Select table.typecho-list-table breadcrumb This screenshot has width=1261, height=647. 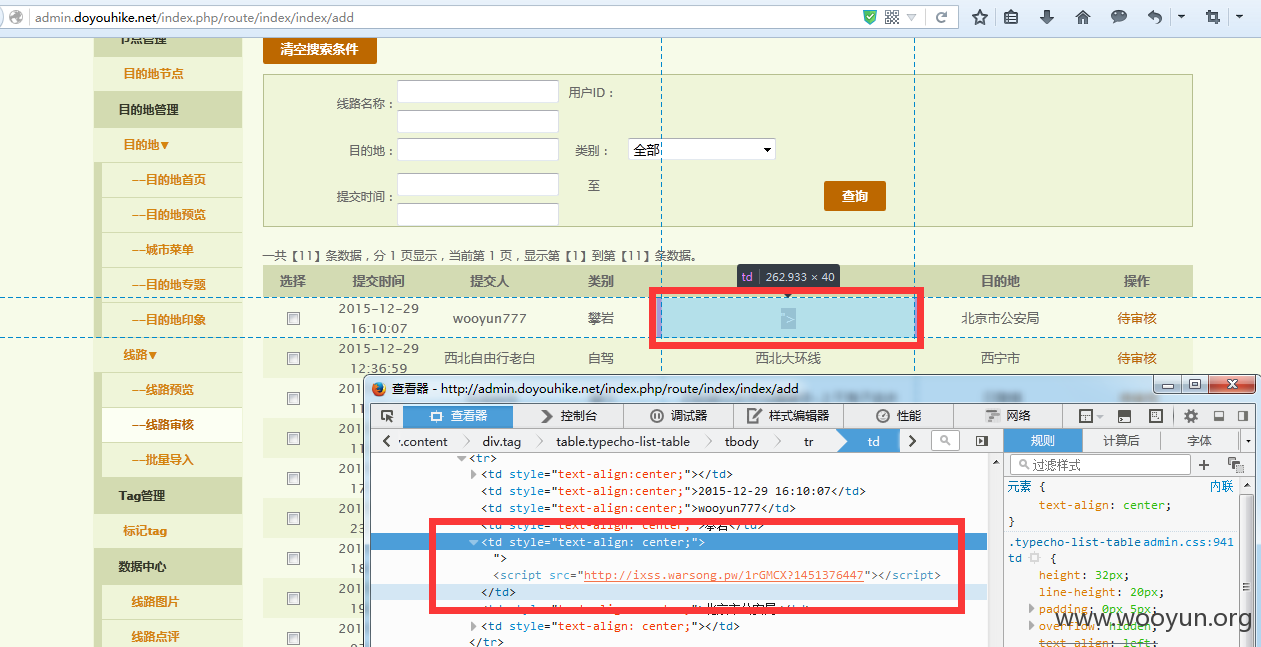point(623,441)
